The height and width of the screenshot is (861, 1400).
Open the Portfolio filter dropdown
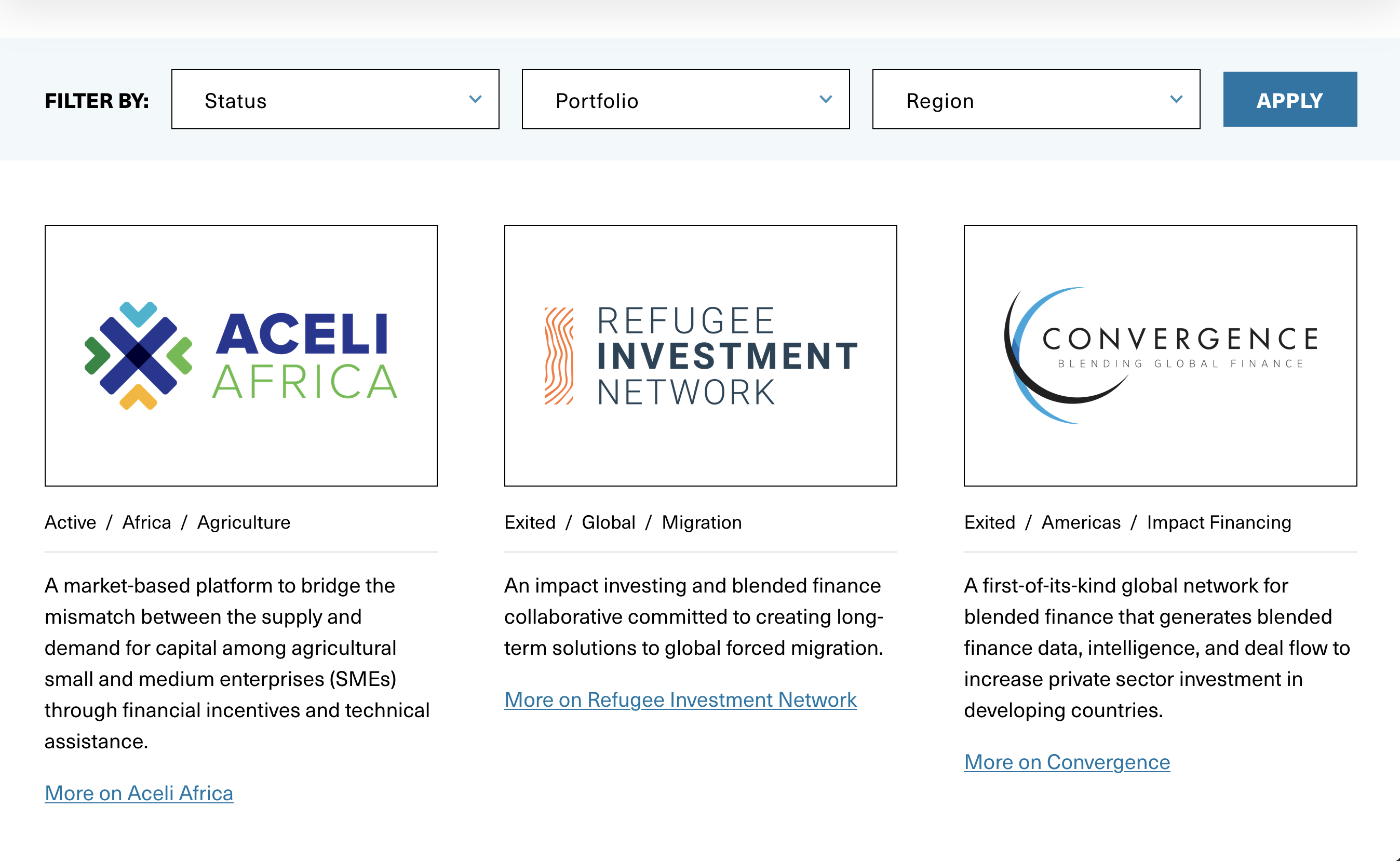[685, 100]
